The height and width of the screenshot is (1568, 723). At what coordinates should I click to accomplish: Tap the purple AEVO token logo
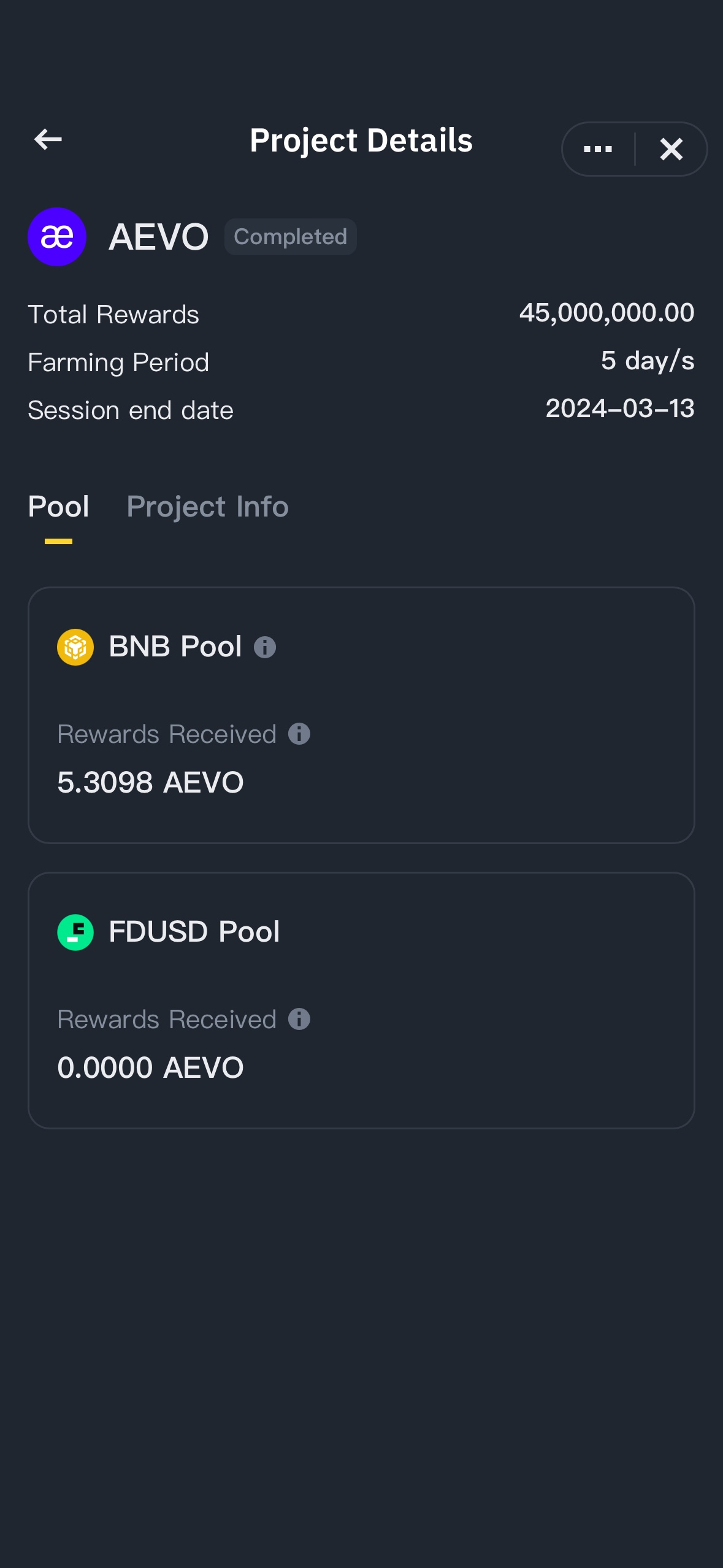pos(57,237)
